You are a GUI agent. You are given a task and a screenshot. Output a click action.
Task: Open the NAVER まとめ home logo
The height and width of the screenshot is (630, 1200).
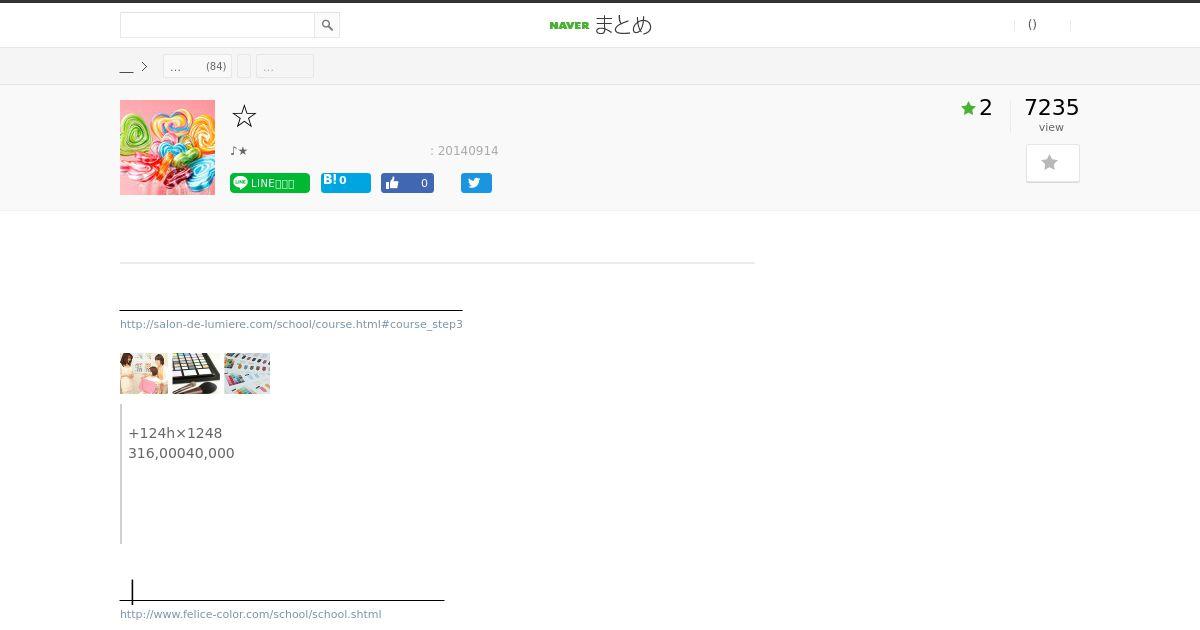pos(600,25)
